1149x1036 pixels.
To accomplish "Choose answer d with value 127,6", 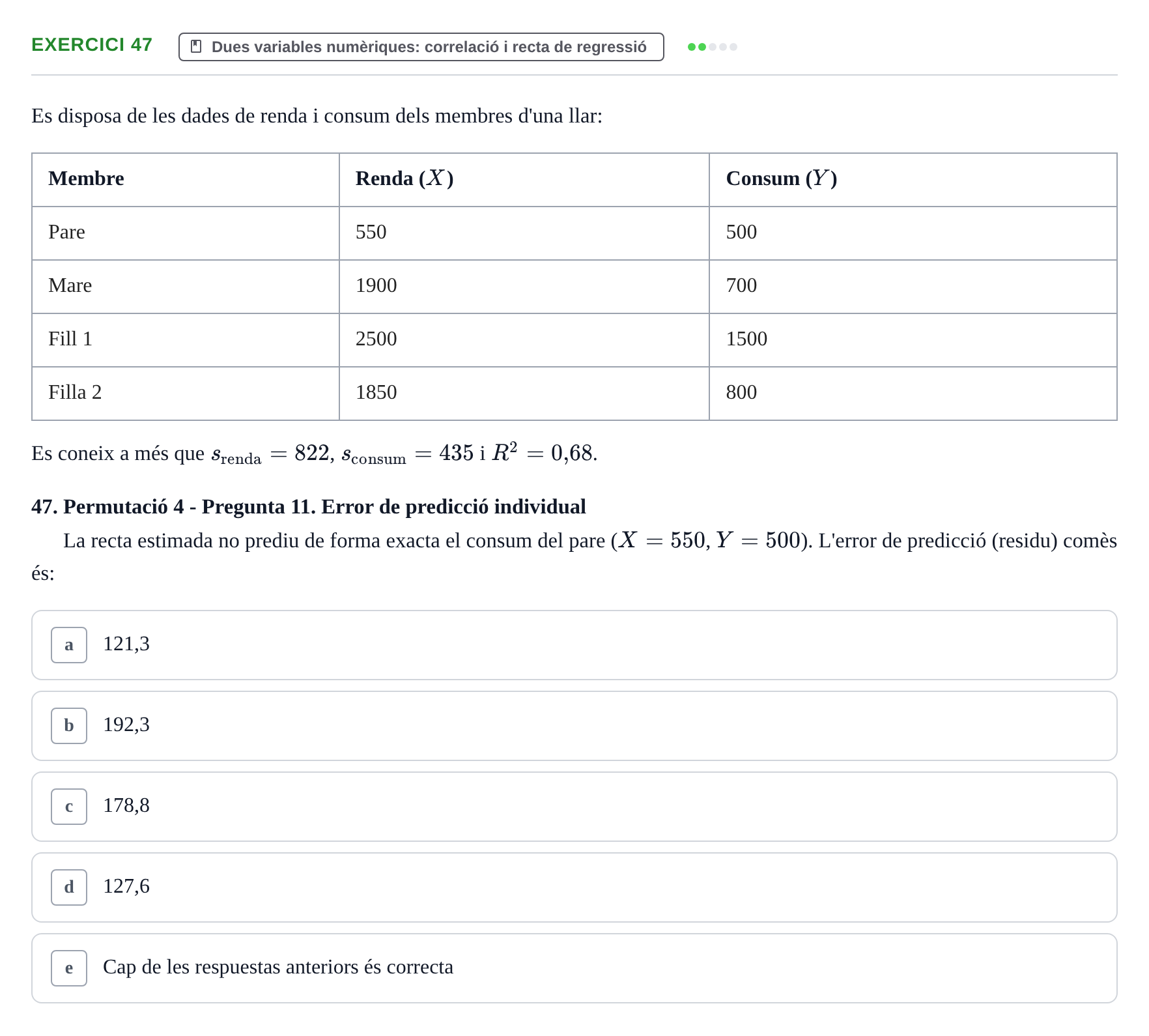I will coord(574,887).
